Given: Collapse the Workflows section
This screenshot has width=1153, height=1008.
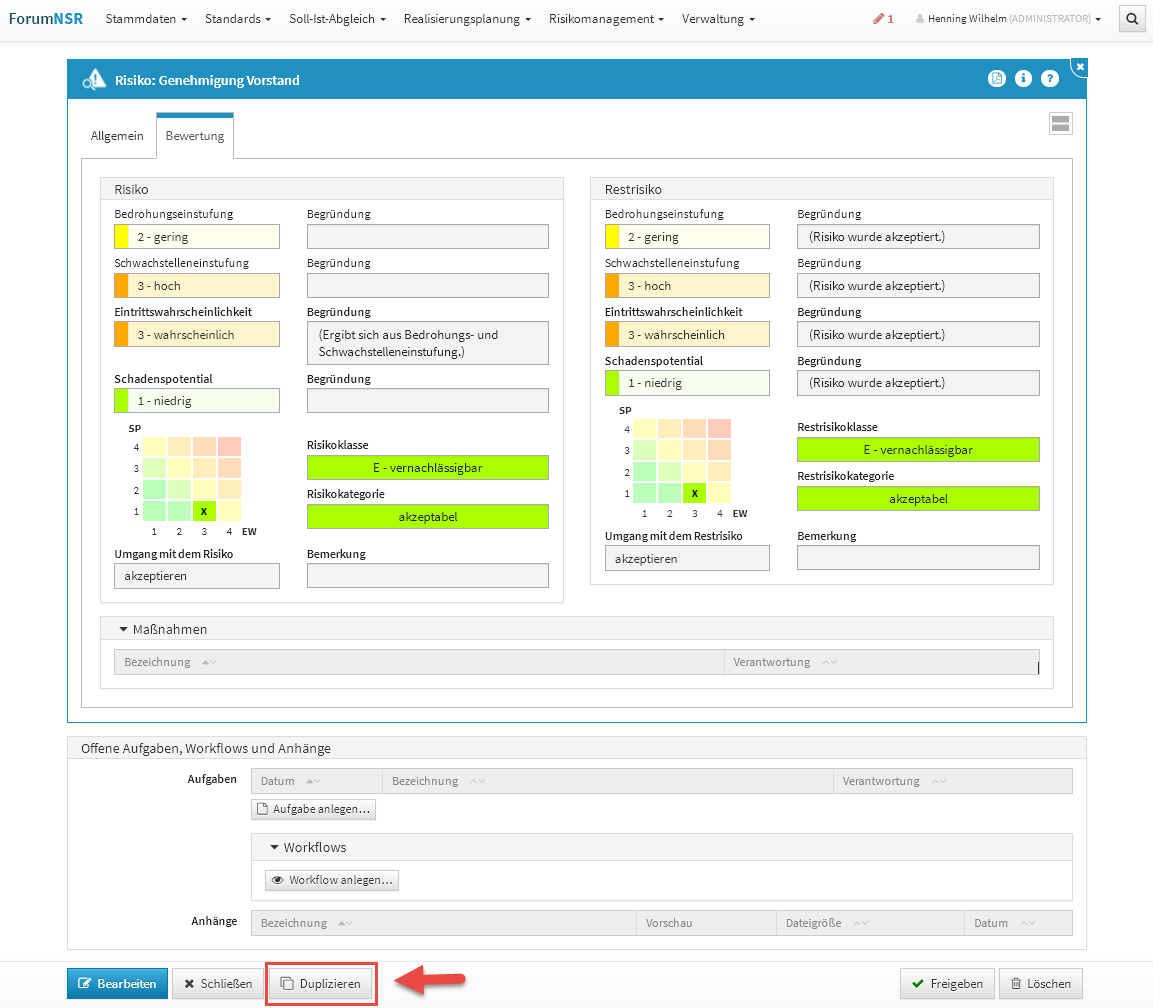Looking at the screenshot, I should click(x=274, y=847).
